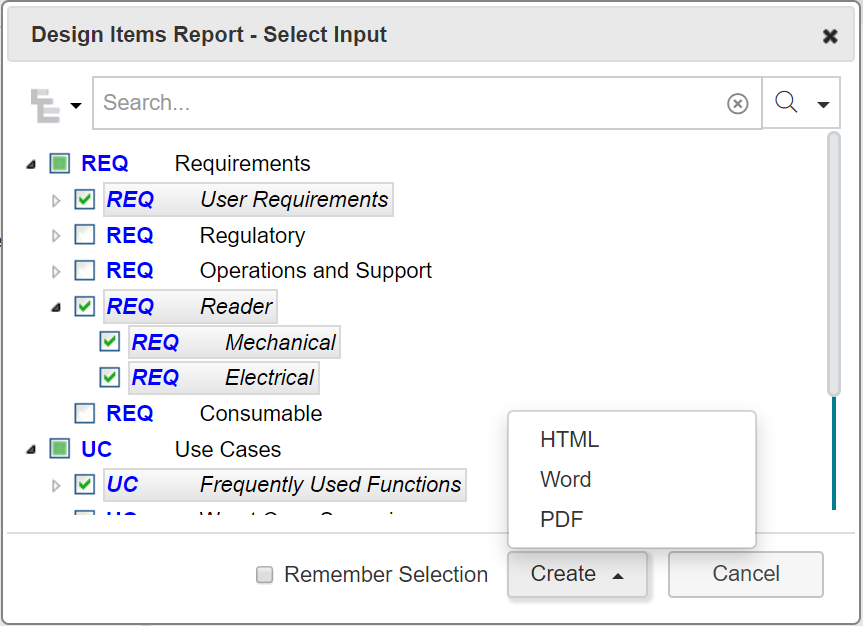
Task: Enable the Remember Selection checkbox
Action: [265, 575]
